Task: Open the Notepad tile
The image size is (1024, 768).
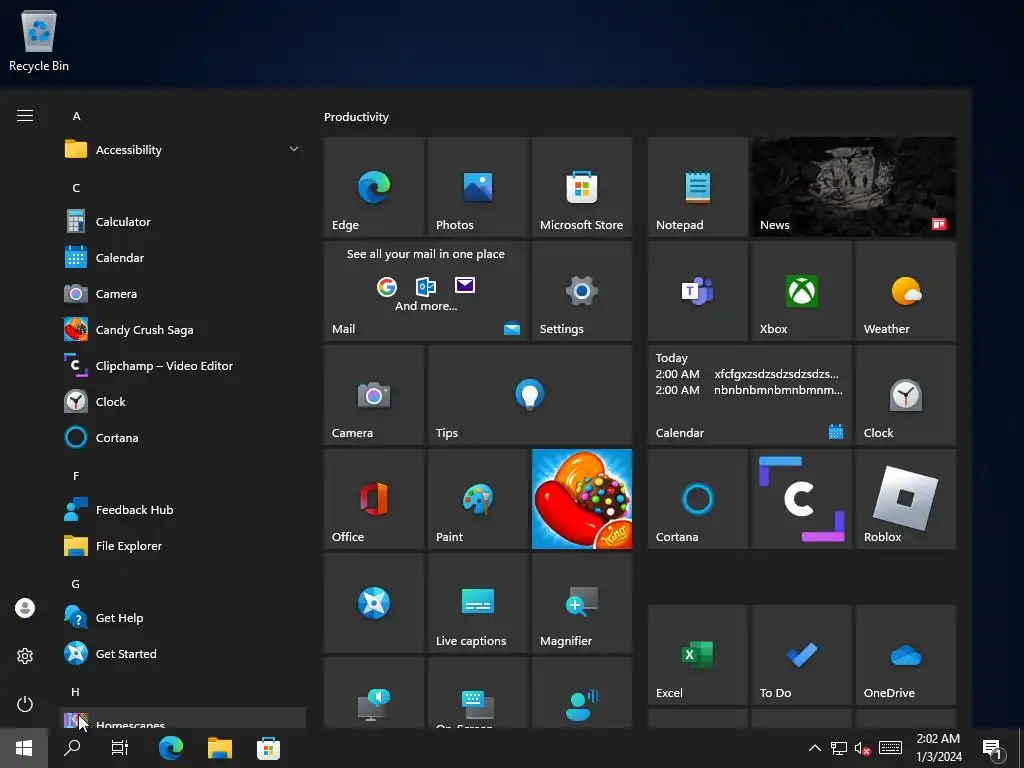Action: [697, 187]
